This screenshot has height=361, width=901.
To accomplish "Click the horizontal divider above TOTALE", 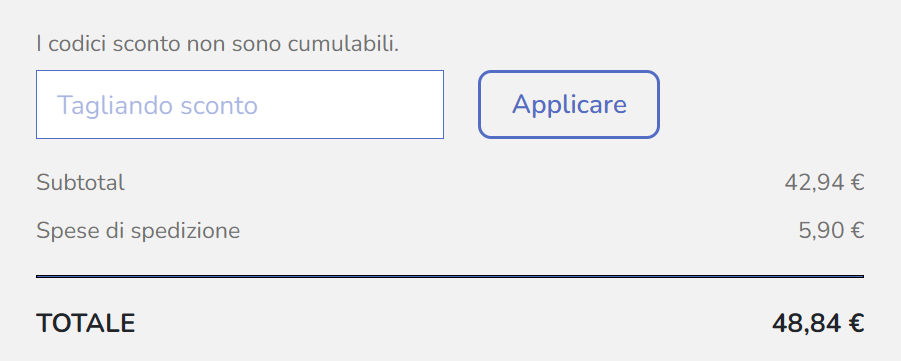I will [450, 276].
